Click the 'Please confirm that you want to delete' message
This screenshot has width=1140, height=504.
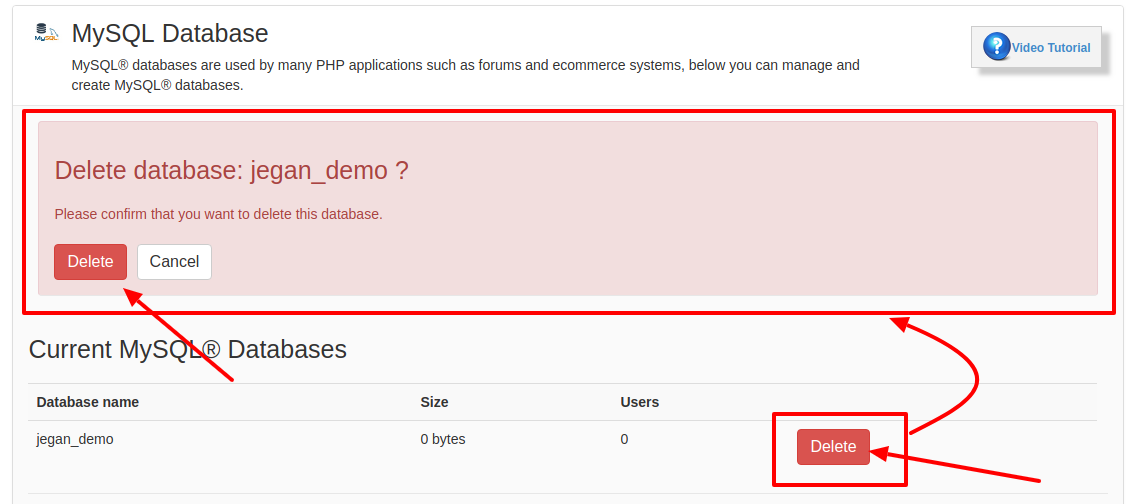click(218, 215)
